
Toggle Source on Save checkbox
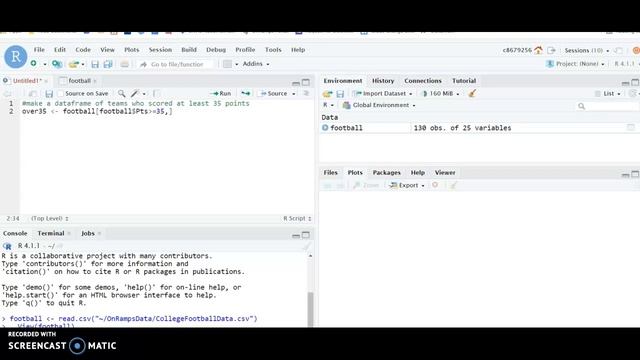pos(60,94)
